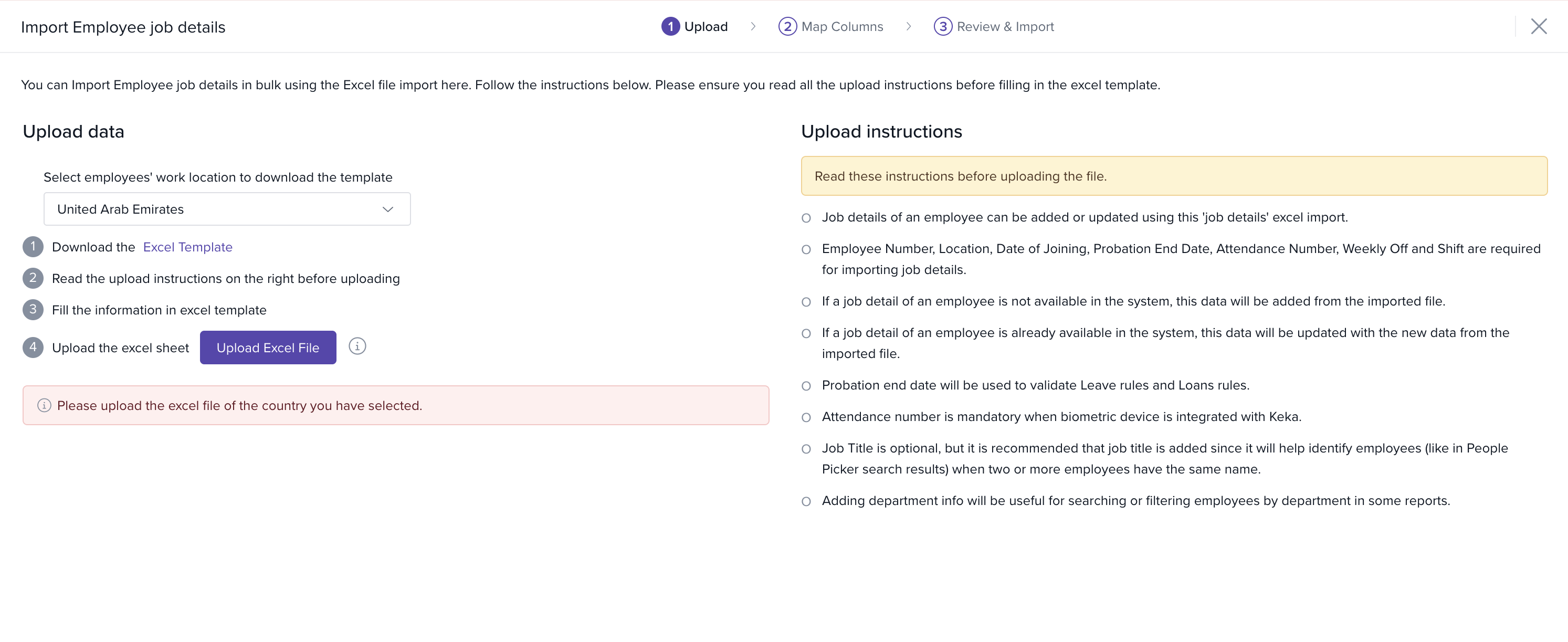Download the Excel Template link
This screenshot has width=1568, height=642.
coord(187,247)
